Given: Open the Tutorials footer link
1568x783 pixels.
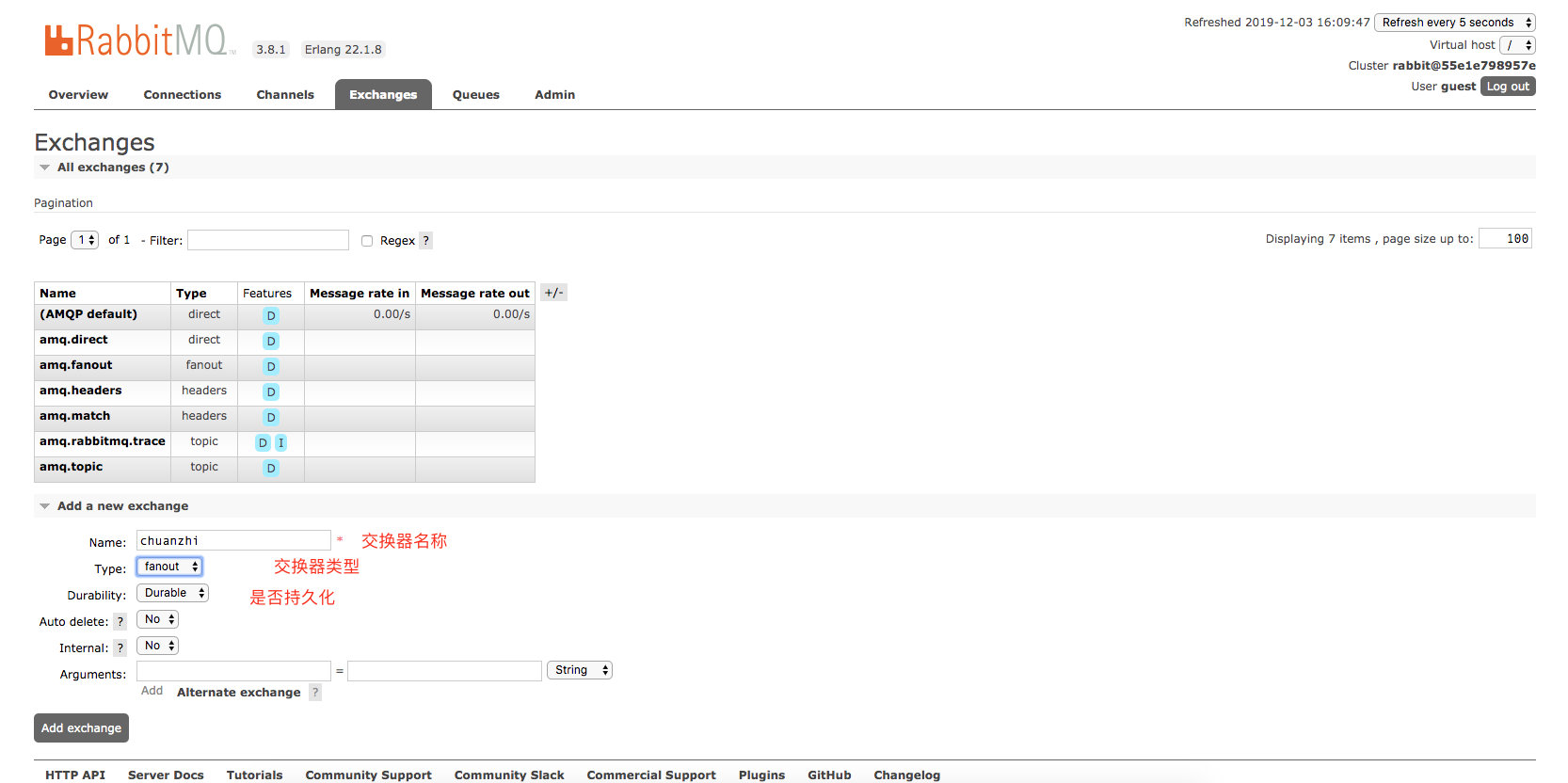Looking at the screenshot, I should point(254,775).
